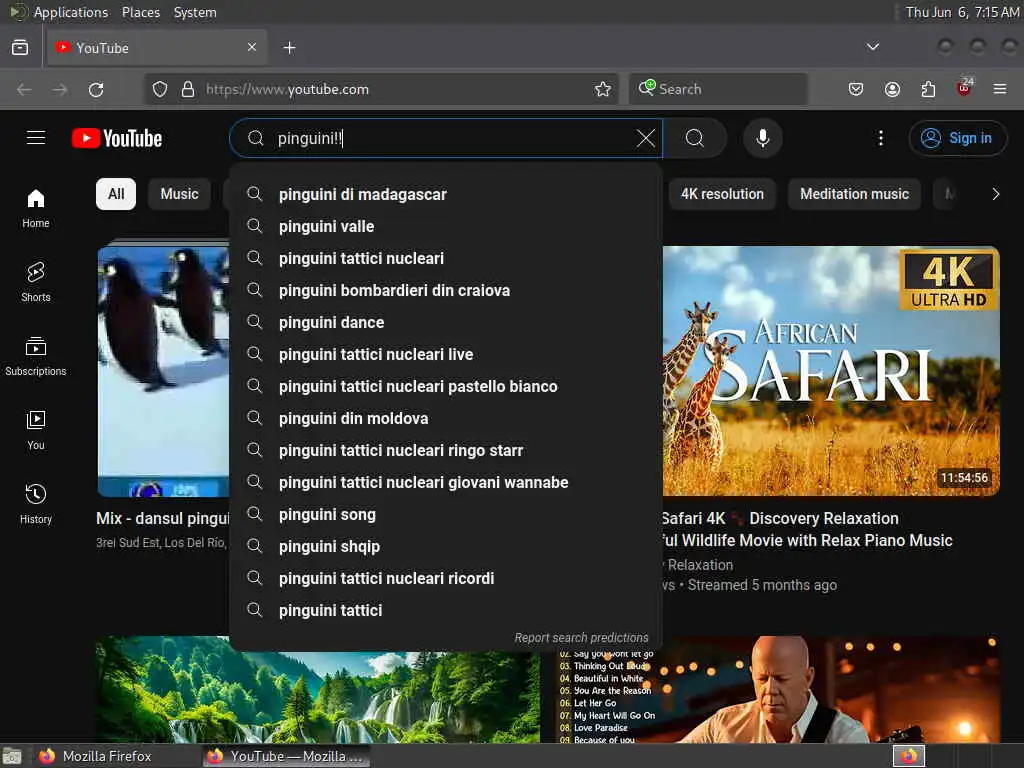The image size is (1024, 768).
Task: Open the Extensions puzzle icon
Action: point(928,89)
